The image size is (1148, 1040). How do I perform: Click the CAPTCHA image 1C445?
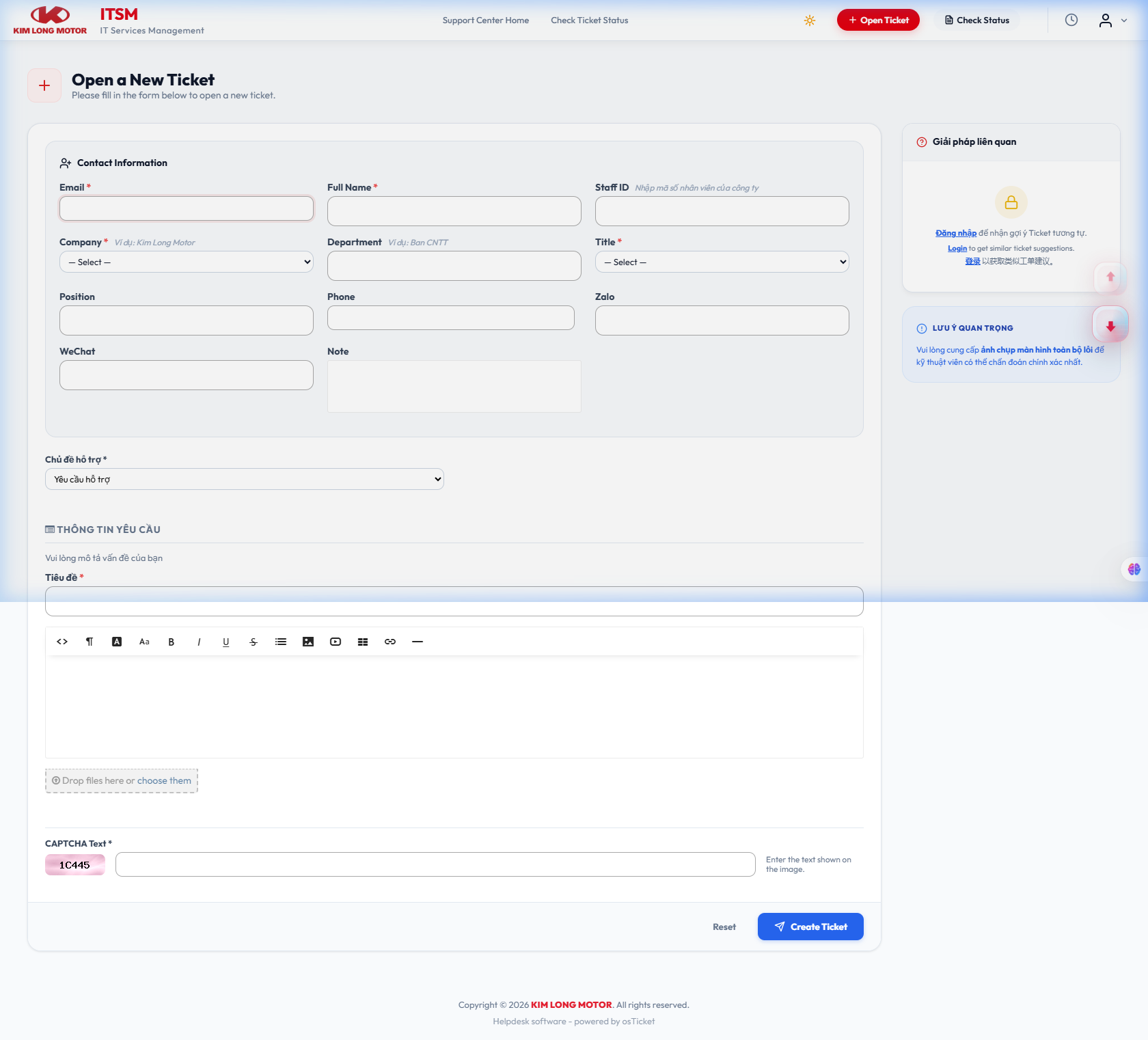[75, 865]
